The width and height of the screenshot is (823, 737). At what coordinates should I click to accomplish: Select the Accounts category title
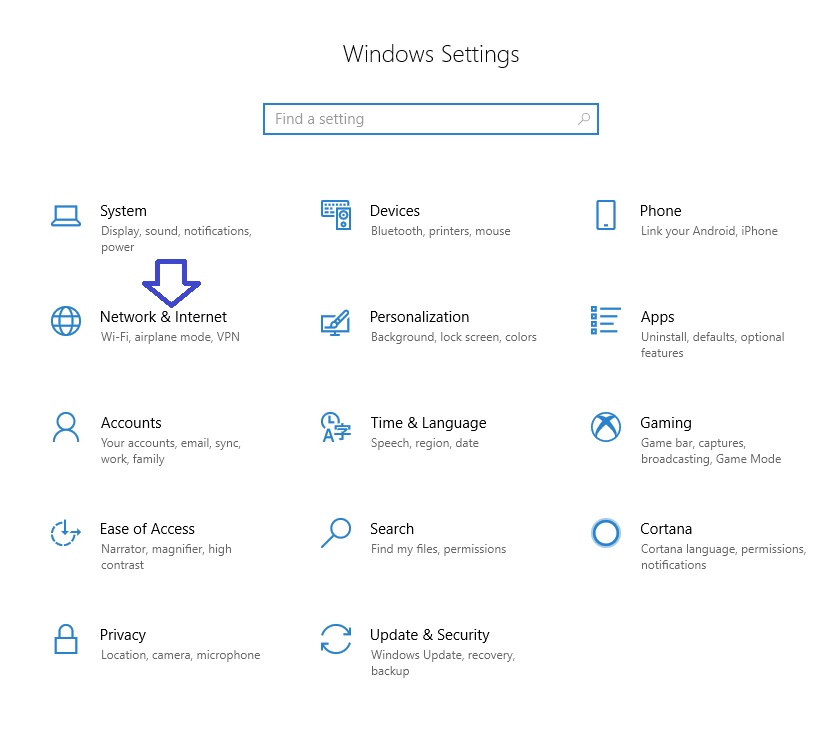[131, 423]
